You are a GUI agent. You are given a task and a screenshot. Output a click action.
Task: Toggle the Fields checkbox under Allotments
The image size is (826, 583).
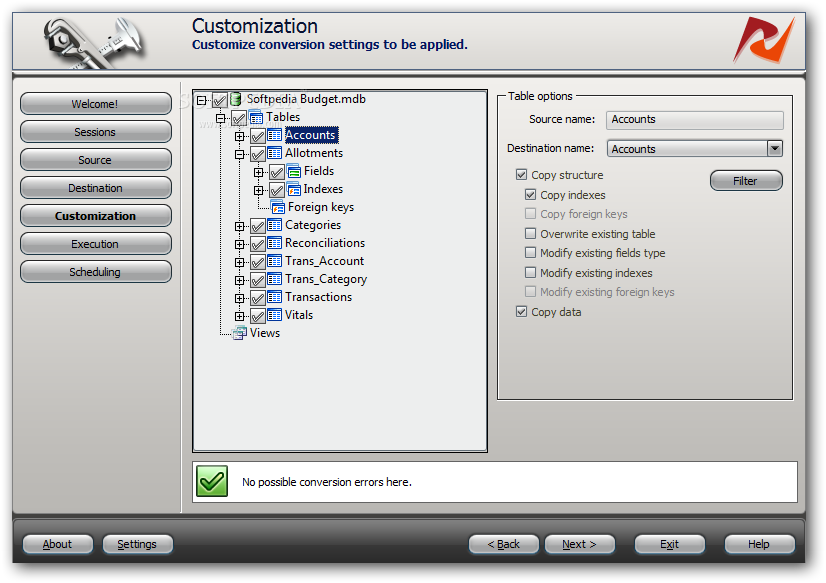(277, 172)
